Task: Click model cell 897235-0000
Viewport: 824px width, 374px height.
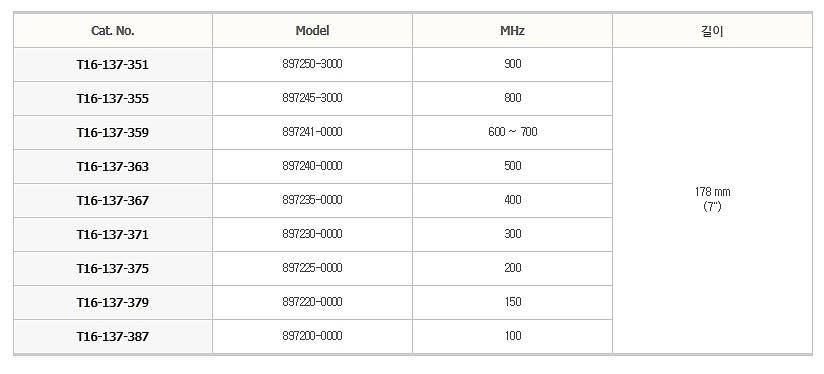Action: (x=313, y=201)
